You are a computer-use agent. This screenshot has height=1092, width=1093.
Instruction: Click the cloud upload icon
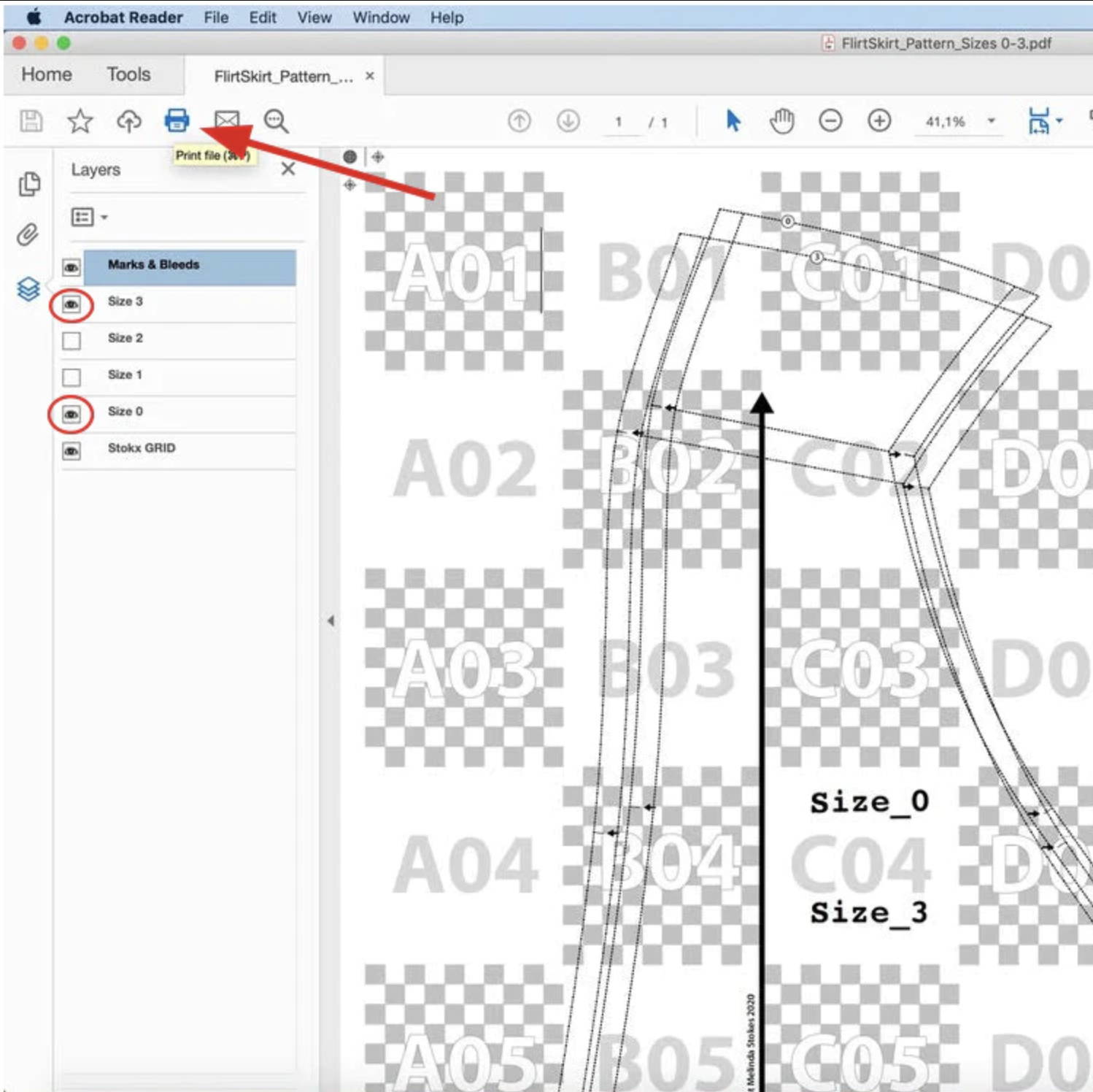point(129,120)
